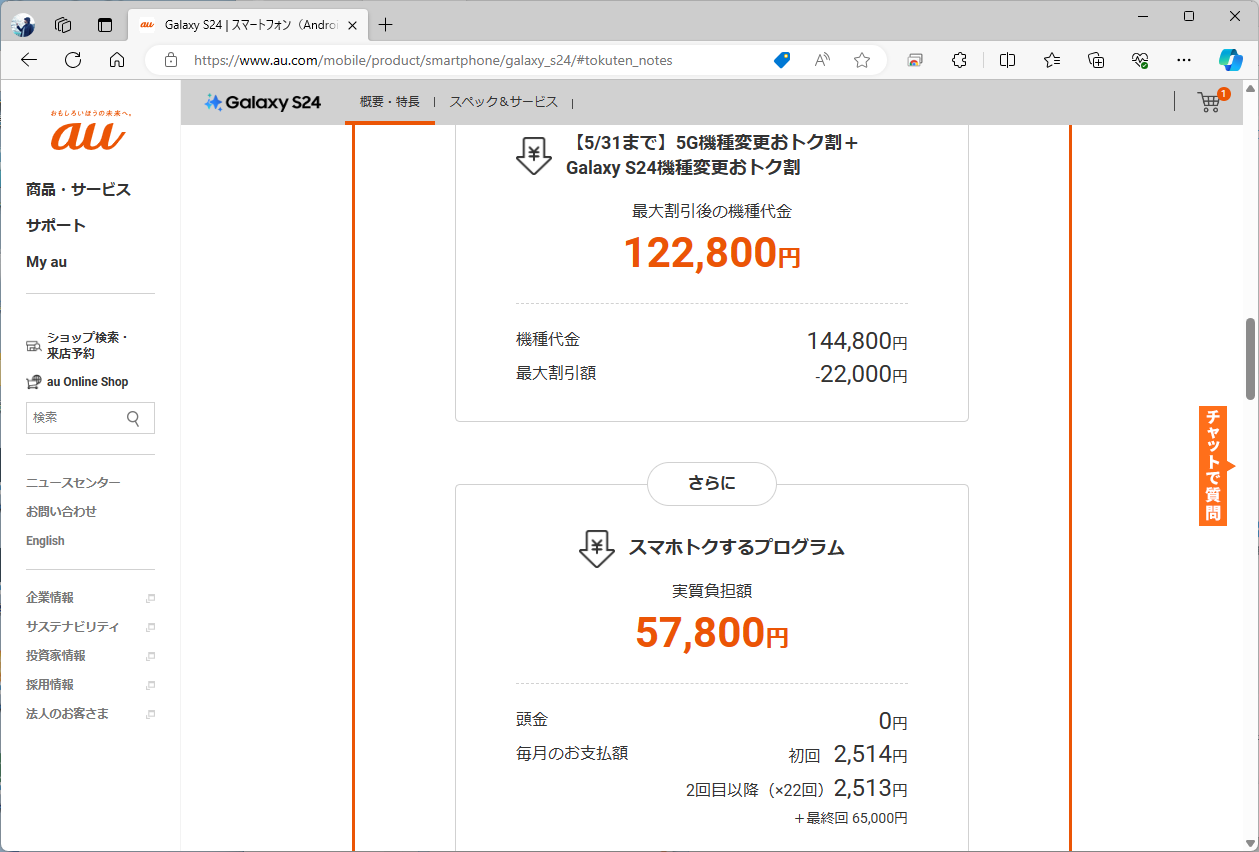Add page to favorites star
Screen dimensions: 1259x852
[862, 60]
